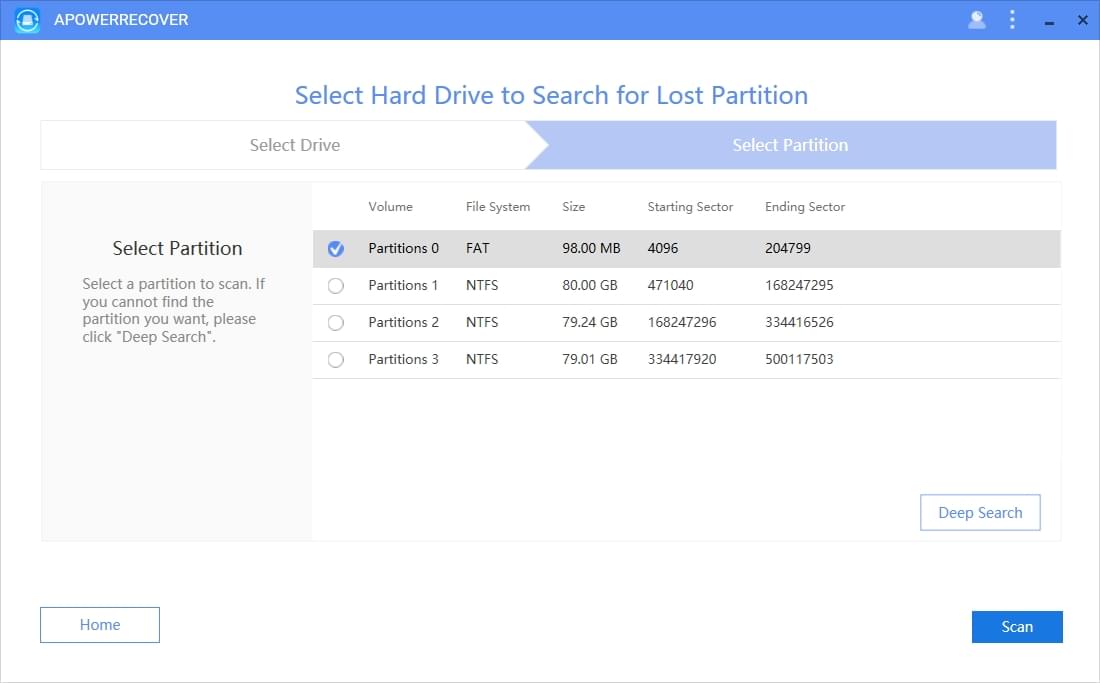
Task: Click the Size column header
Action: click(x=573, y=207)
